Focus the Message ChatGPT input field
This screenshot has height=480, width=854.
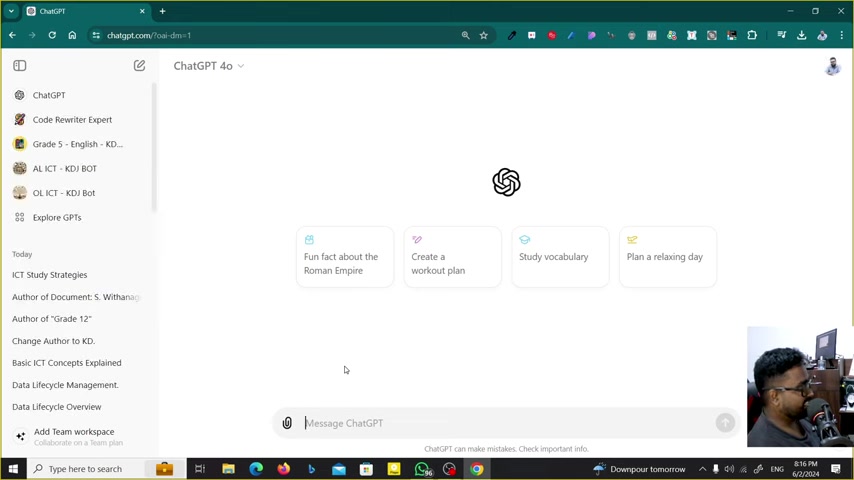[x=507, y=423]
